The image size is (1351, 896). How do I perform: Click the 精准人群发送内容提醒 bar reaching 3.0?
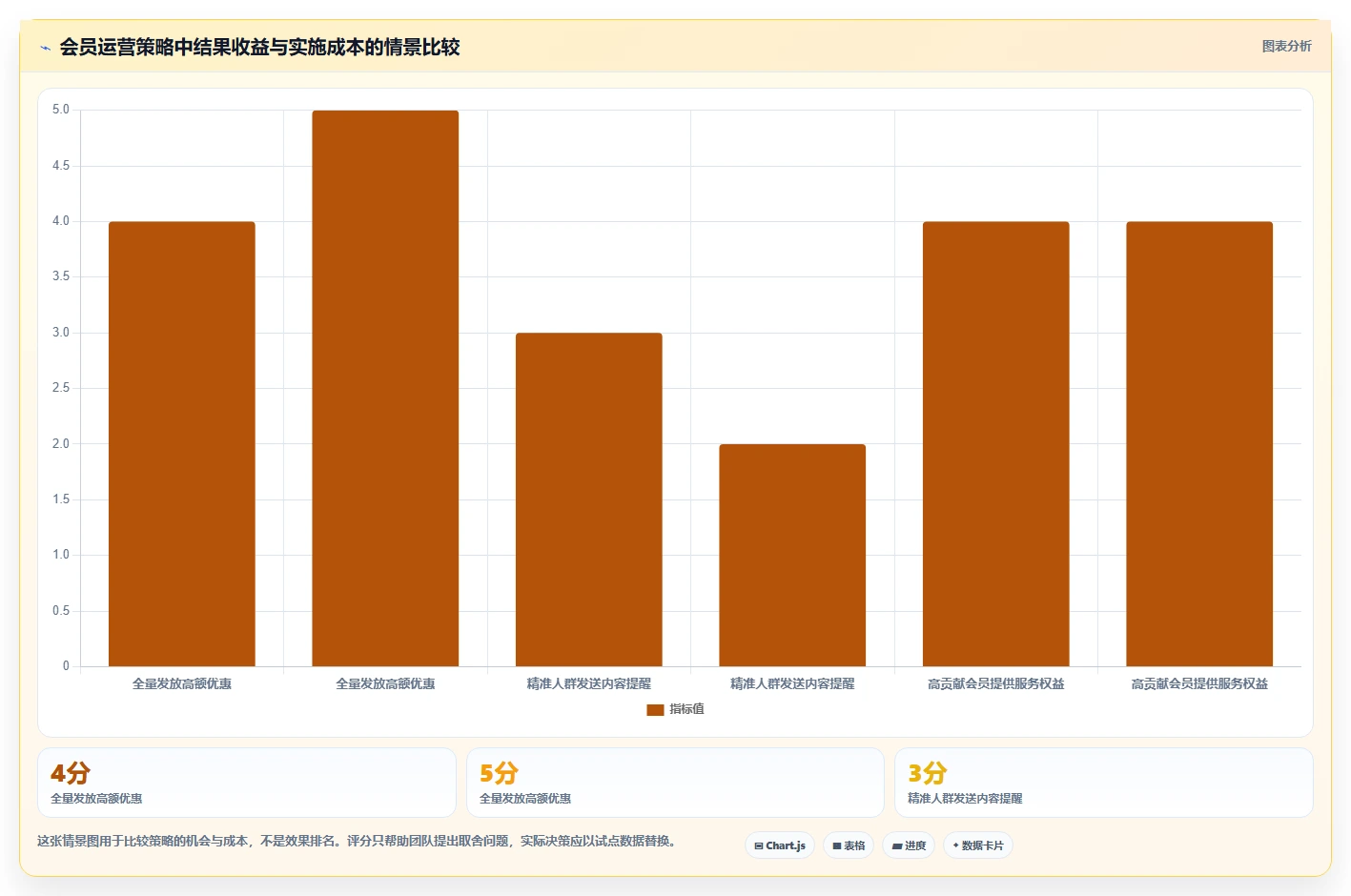point(589,499)
